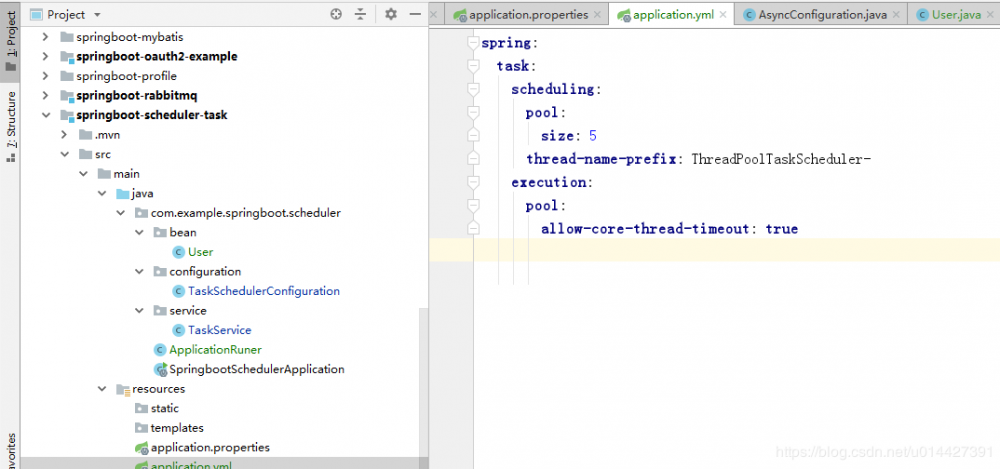This screenshot has width=1000, height=469.
Task: Click the static folder icon
Action: (141, 408)
